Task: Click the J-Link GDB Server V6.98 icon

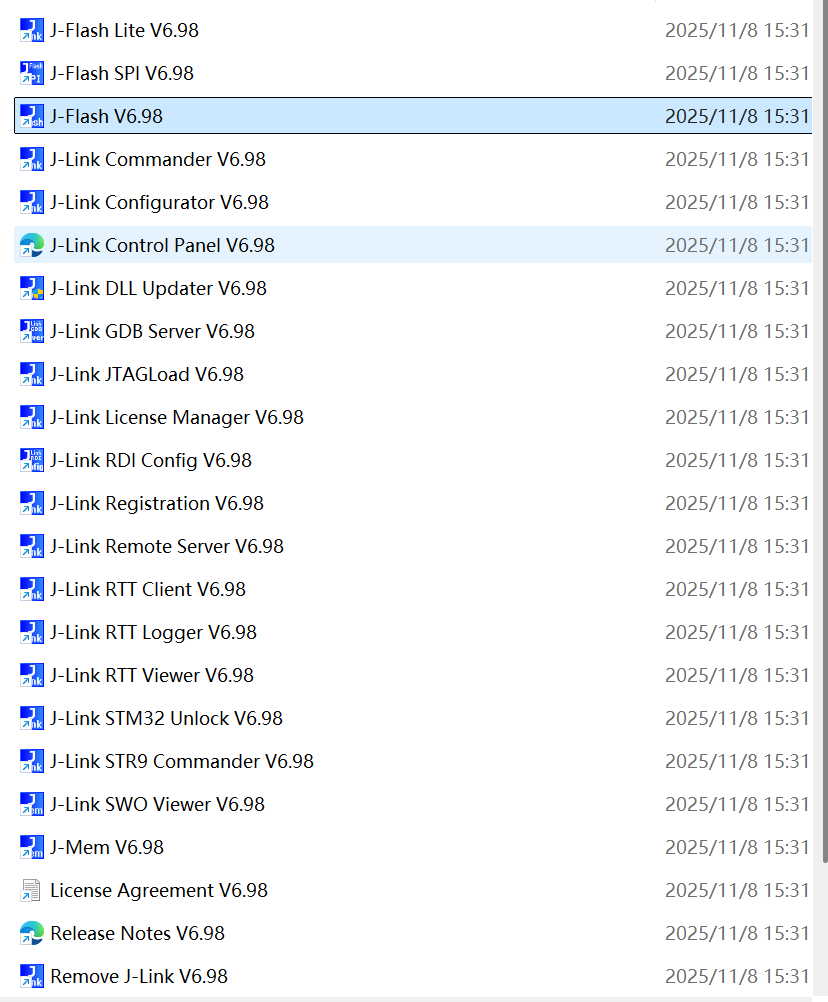Action: (x=32, y=331)
